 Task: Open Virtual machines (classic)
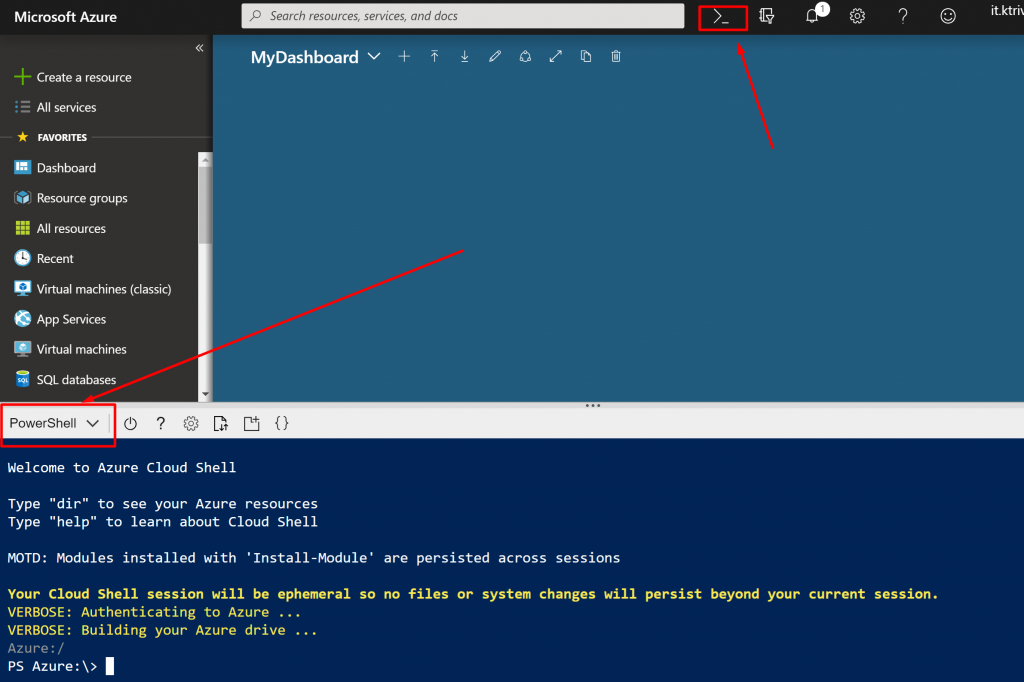point(93,289)
